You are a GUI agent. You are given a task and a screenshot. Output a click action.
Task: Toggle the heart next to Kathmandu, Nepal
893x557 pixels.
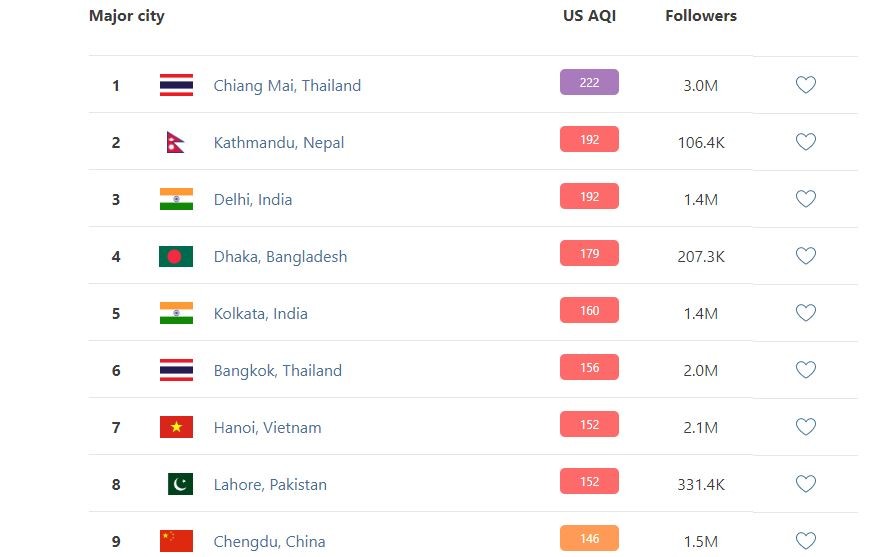pyautogui.click(x=805, y=142)
